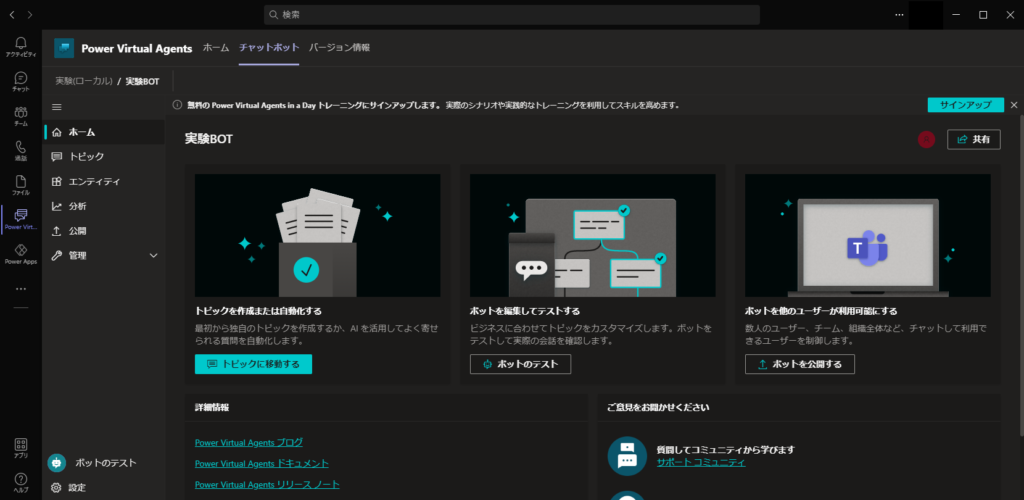The height and width of the screenshot is (500, 1024).
Task: Open the Power Virtual Agents リリース ノート link
Action: point(267,484)
